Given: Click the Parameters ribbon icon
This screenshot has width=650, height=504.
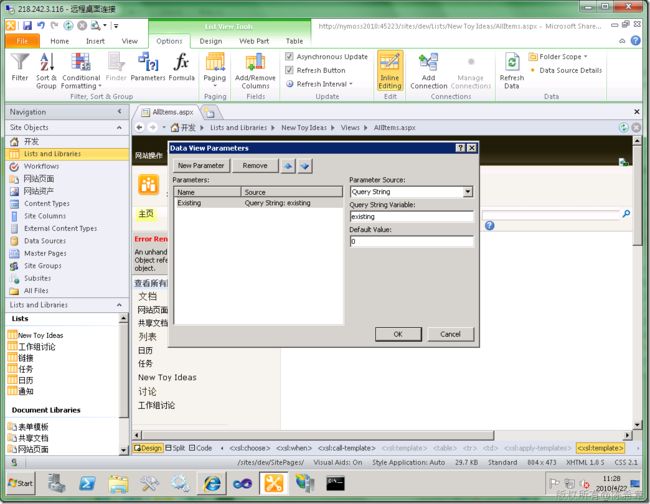Looking at the screenshot, I should (x=148, y=68).
